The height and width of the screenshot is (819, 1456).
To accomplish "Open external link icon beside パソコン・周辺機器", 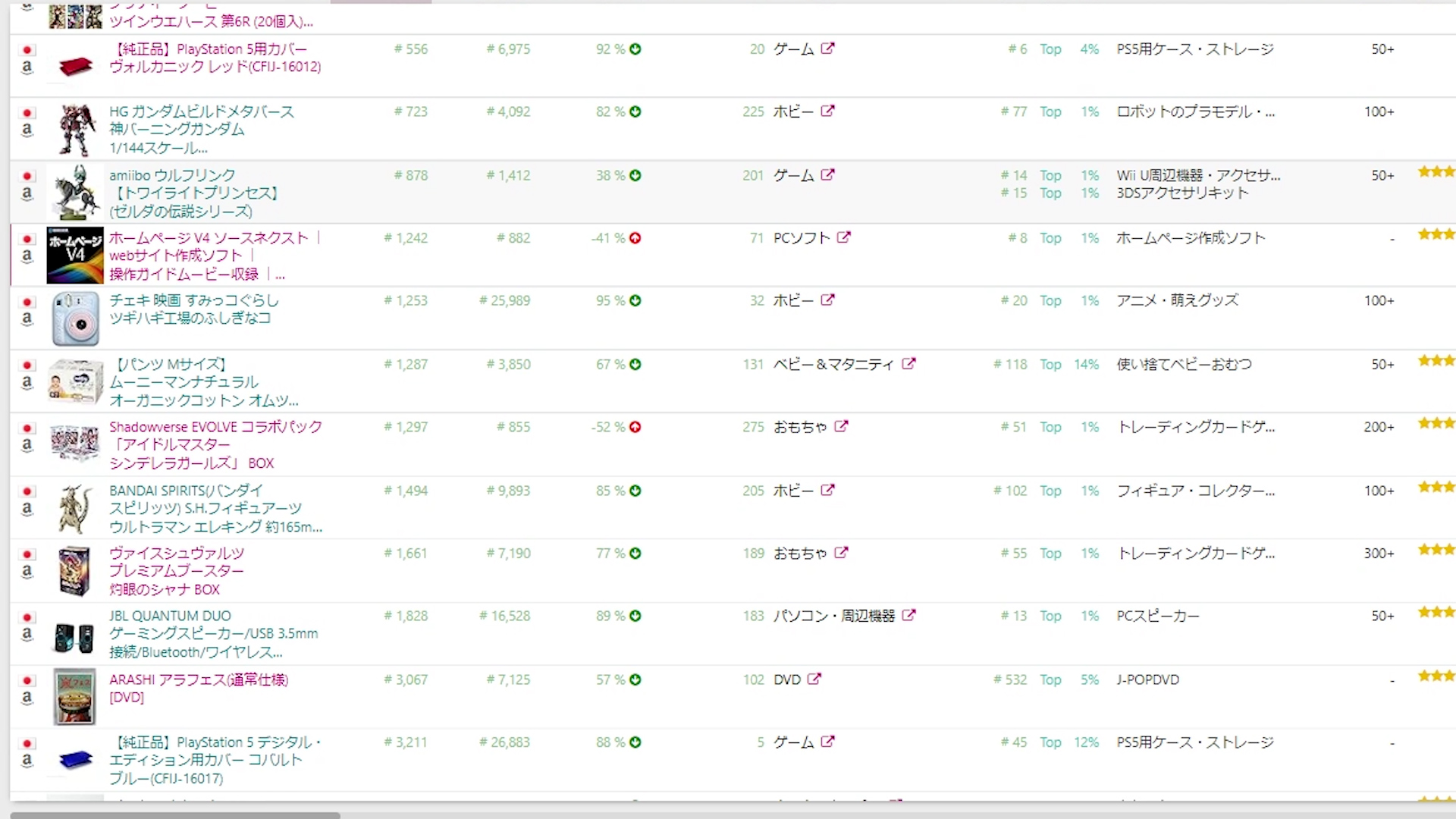I will (908, 615).
